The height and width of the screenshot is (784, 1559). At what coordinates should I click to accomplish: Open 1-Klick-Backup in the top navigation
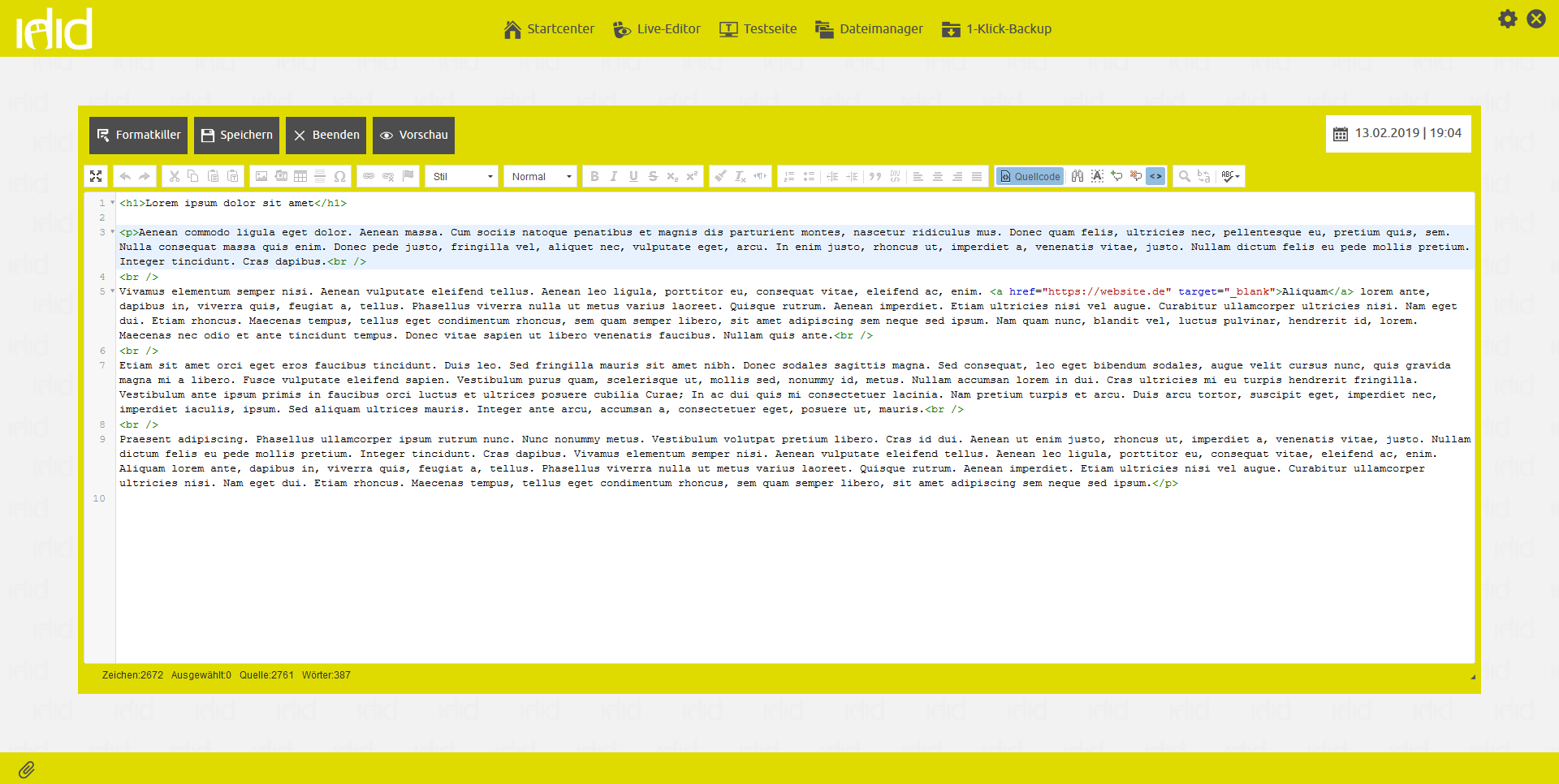[x=996, y=29]
